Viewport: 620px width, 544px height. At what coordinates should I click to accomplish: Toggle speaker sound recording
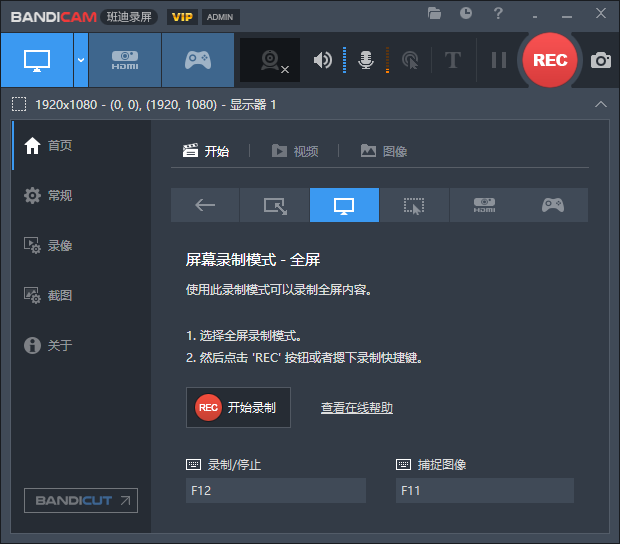[x=323, y=60]
